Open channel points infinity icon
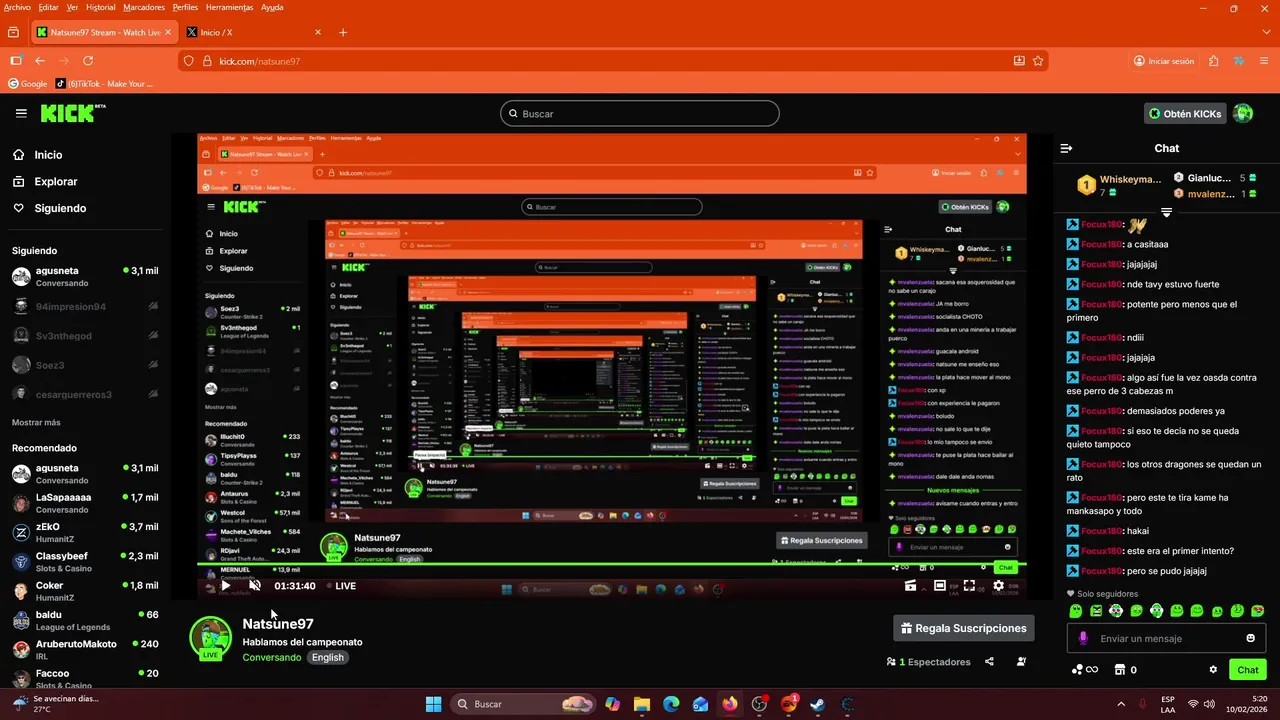 click(x=1085, y=670)
